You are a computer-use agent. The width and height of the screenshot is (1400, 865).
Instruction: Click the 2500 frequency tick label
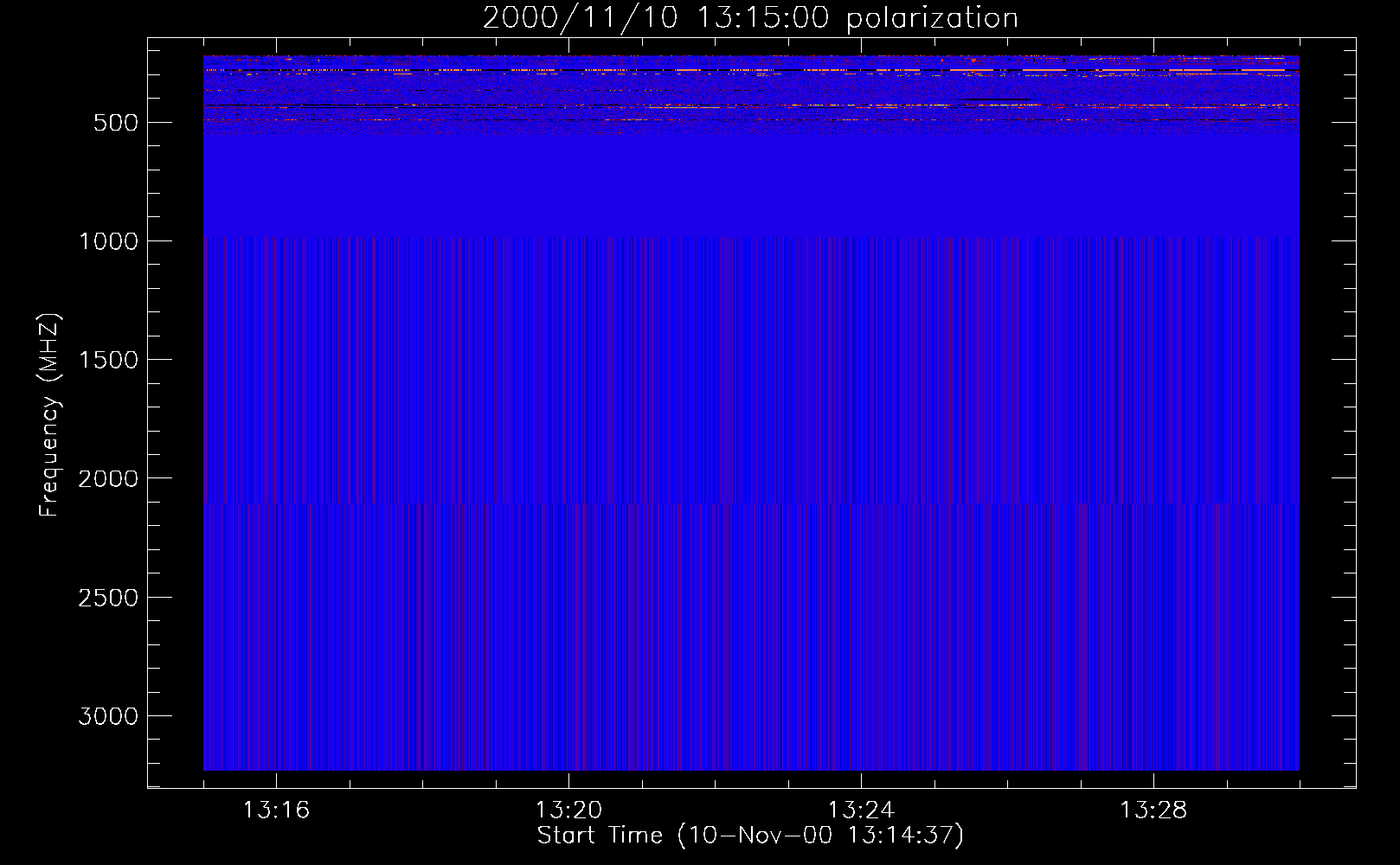(107, 598)
